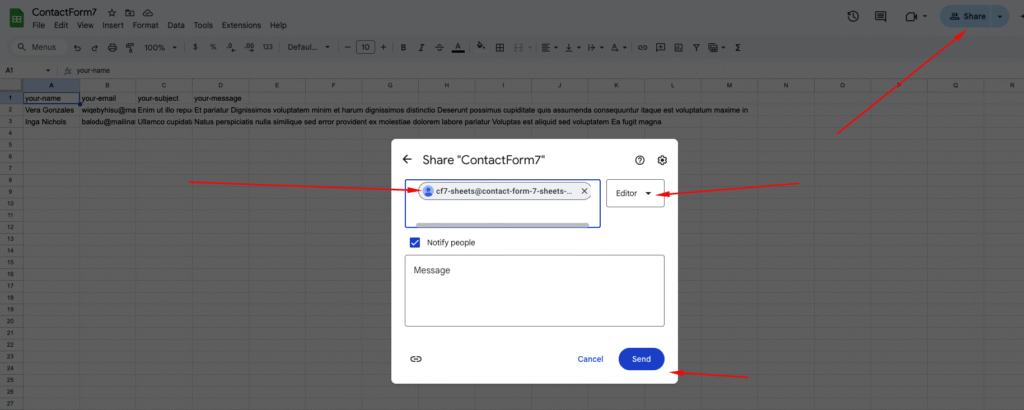Open the fill color bucket
The height and width of the screenshot is (410, 1024).
(481, 47)
